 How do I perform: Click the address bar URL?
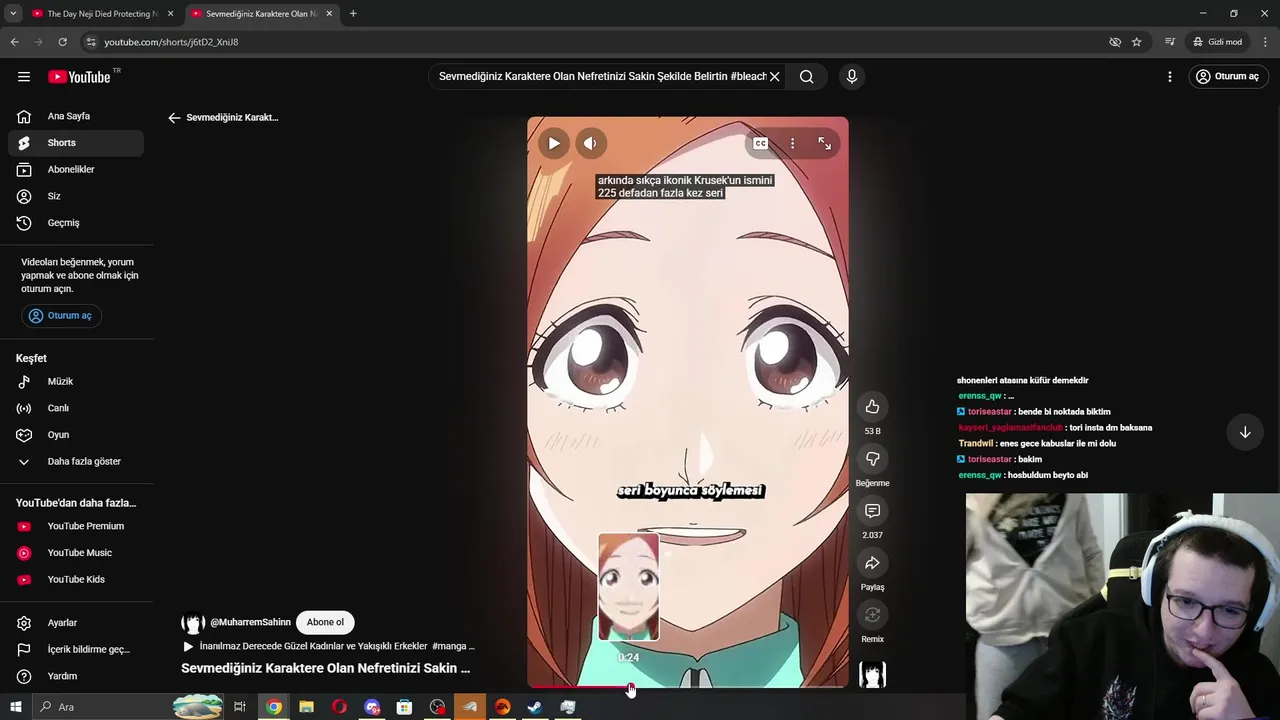(x=171, y=42)
